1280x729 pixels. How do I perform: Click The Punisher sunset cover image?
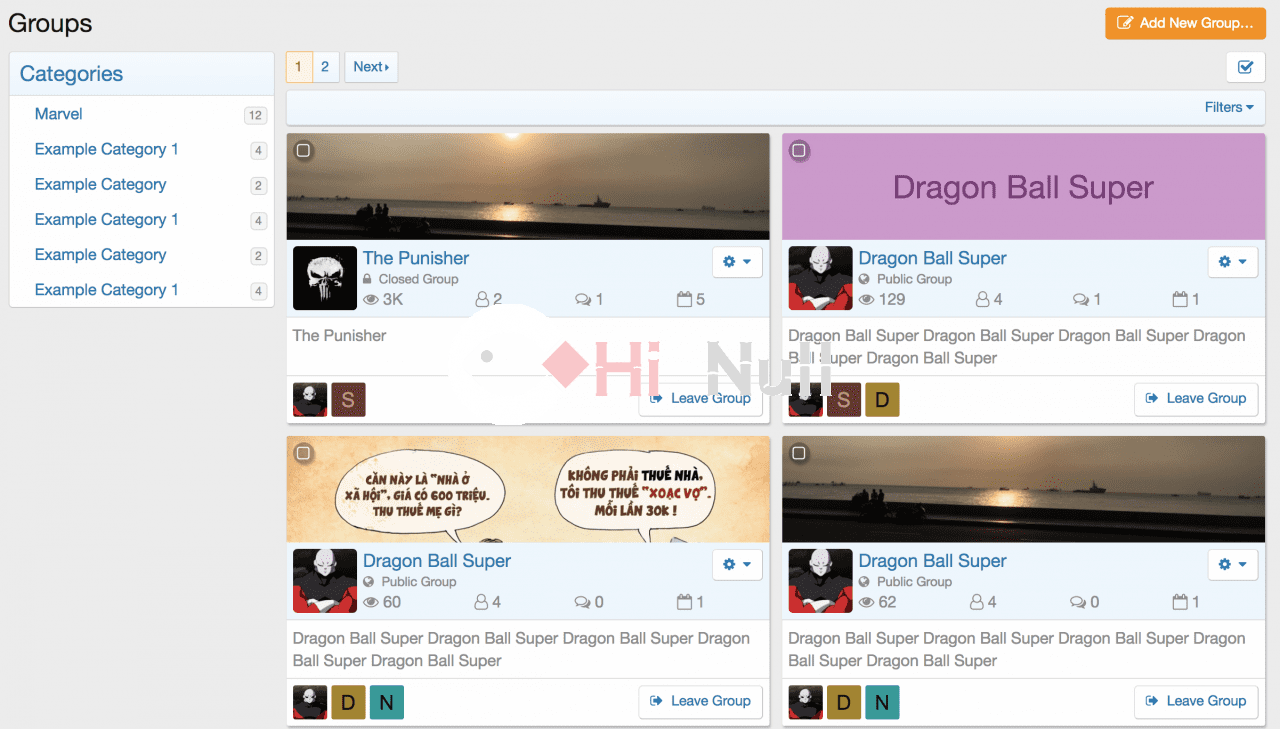tap(528, 187)
